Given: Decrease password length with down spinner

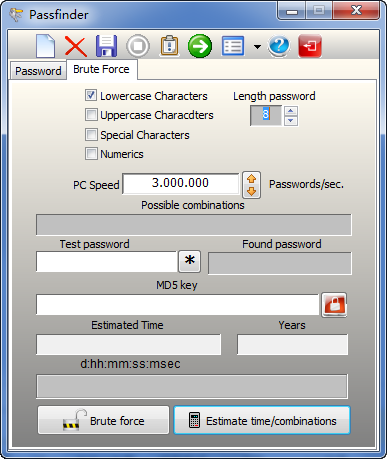Looking at the screenshot, I should coord(291,121).
